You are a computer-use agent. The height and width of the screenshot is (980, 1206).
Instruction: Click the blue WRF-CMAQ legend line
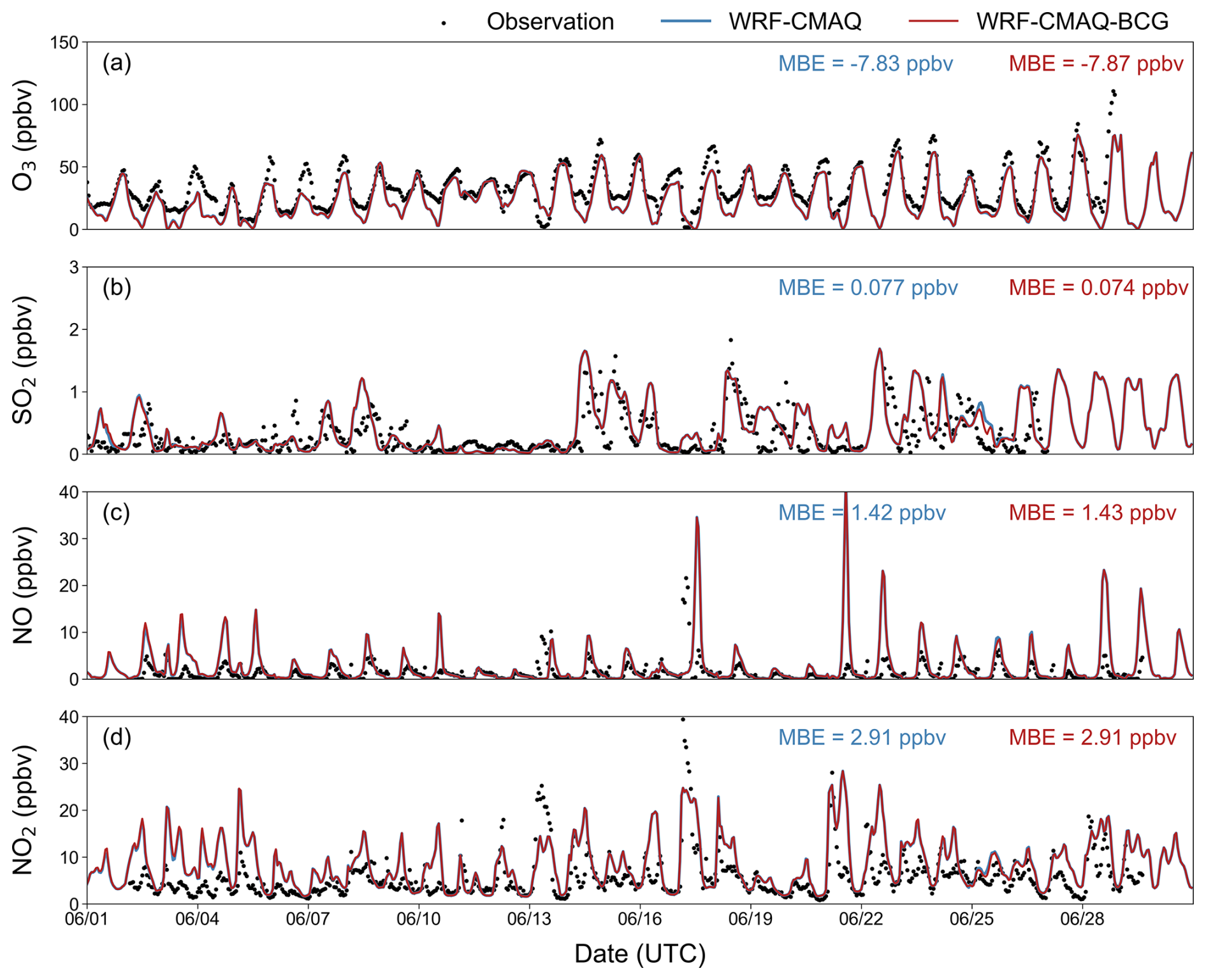[x=685, y=22]
